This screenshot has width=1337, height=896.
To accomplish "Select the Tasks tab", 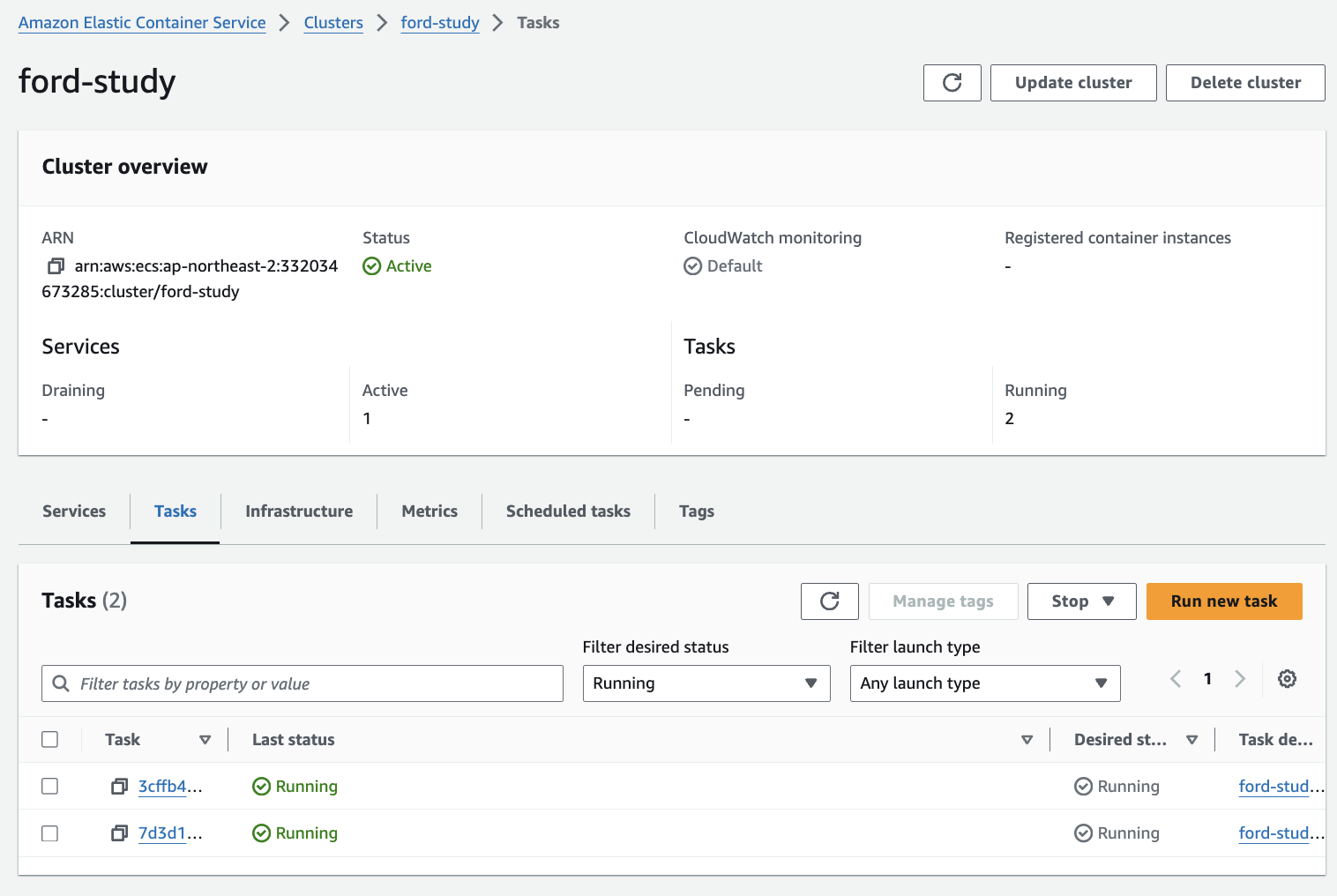I will pos(176,511).
